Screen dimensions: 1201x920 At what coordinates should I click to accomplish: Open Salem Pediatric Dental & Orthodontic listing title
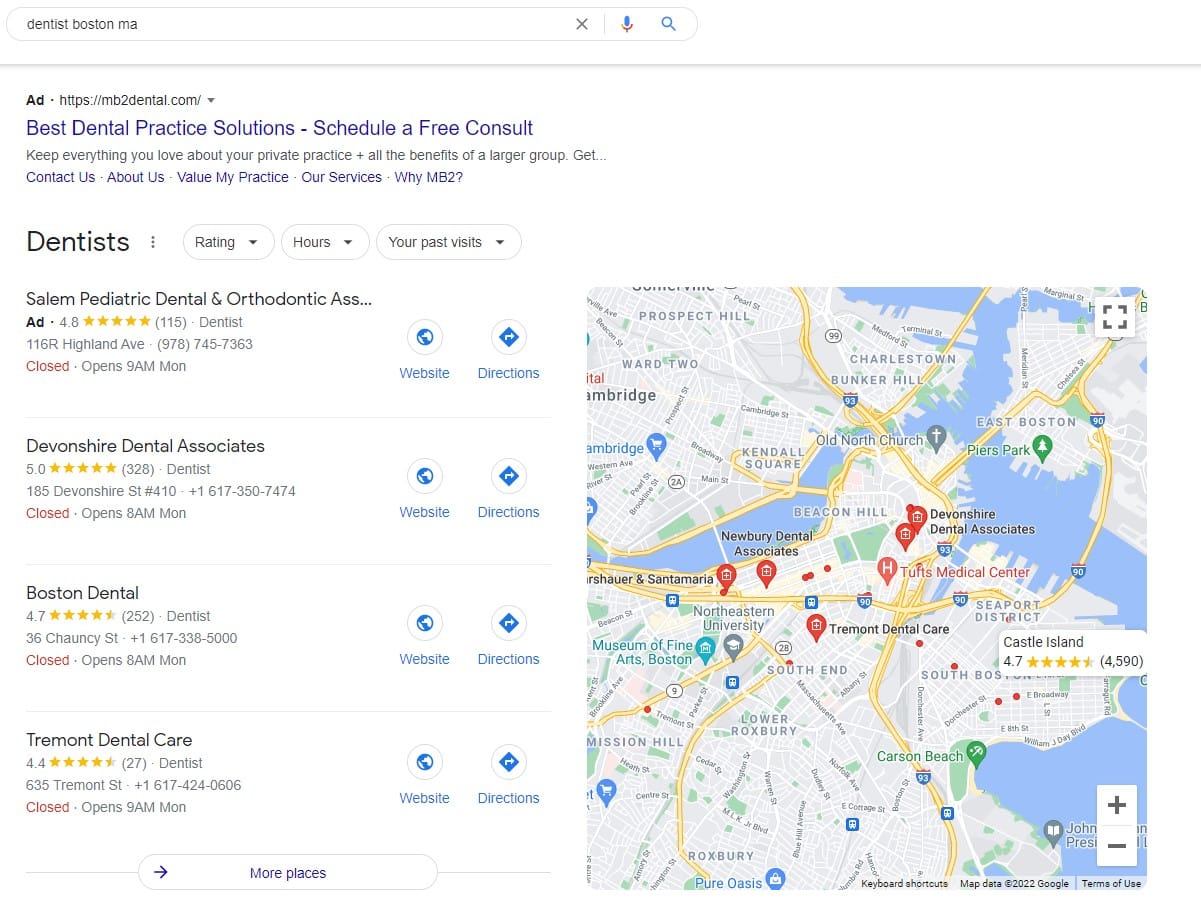point(199,298)
